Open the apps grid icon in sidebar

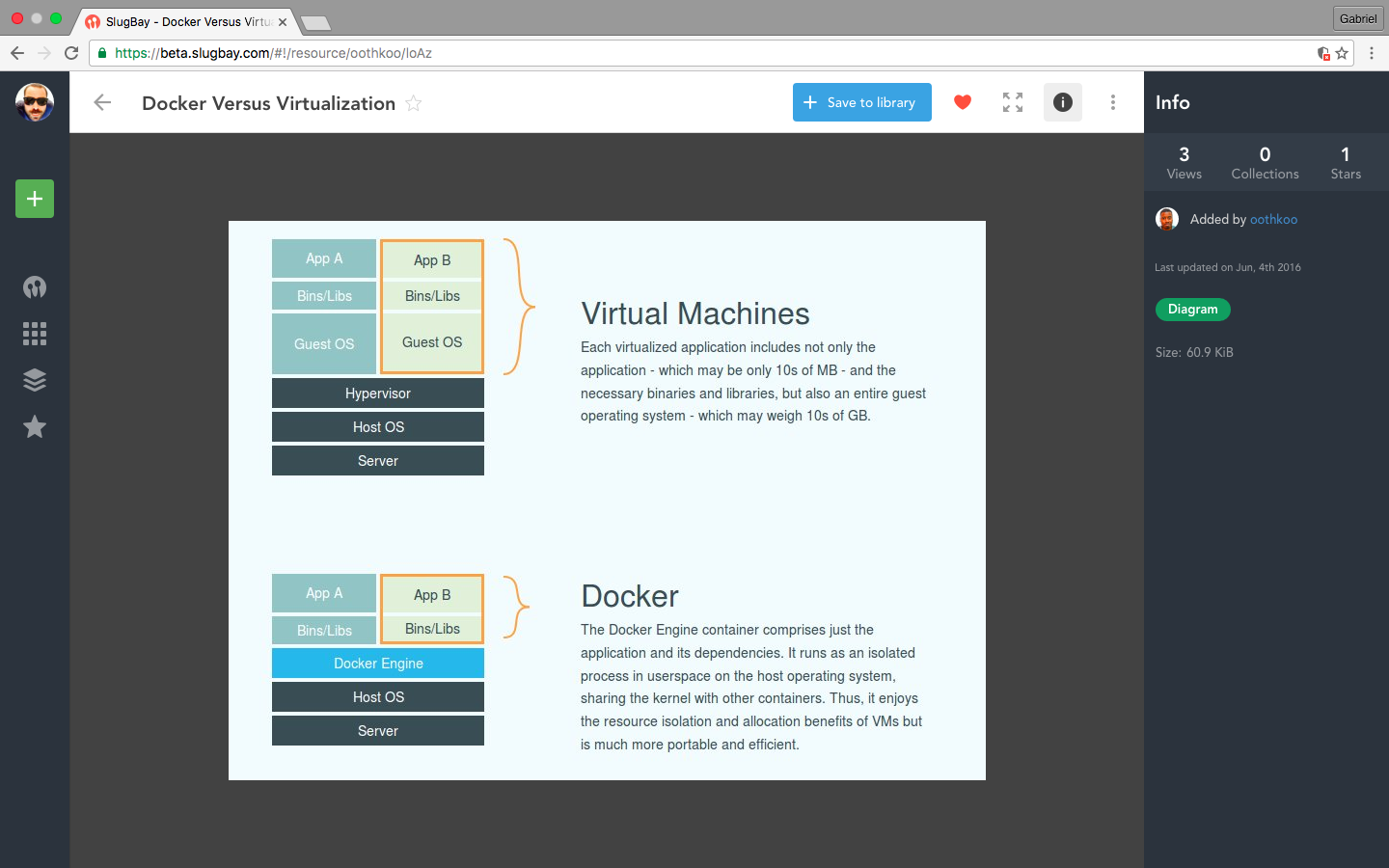[x=35, y=334]
